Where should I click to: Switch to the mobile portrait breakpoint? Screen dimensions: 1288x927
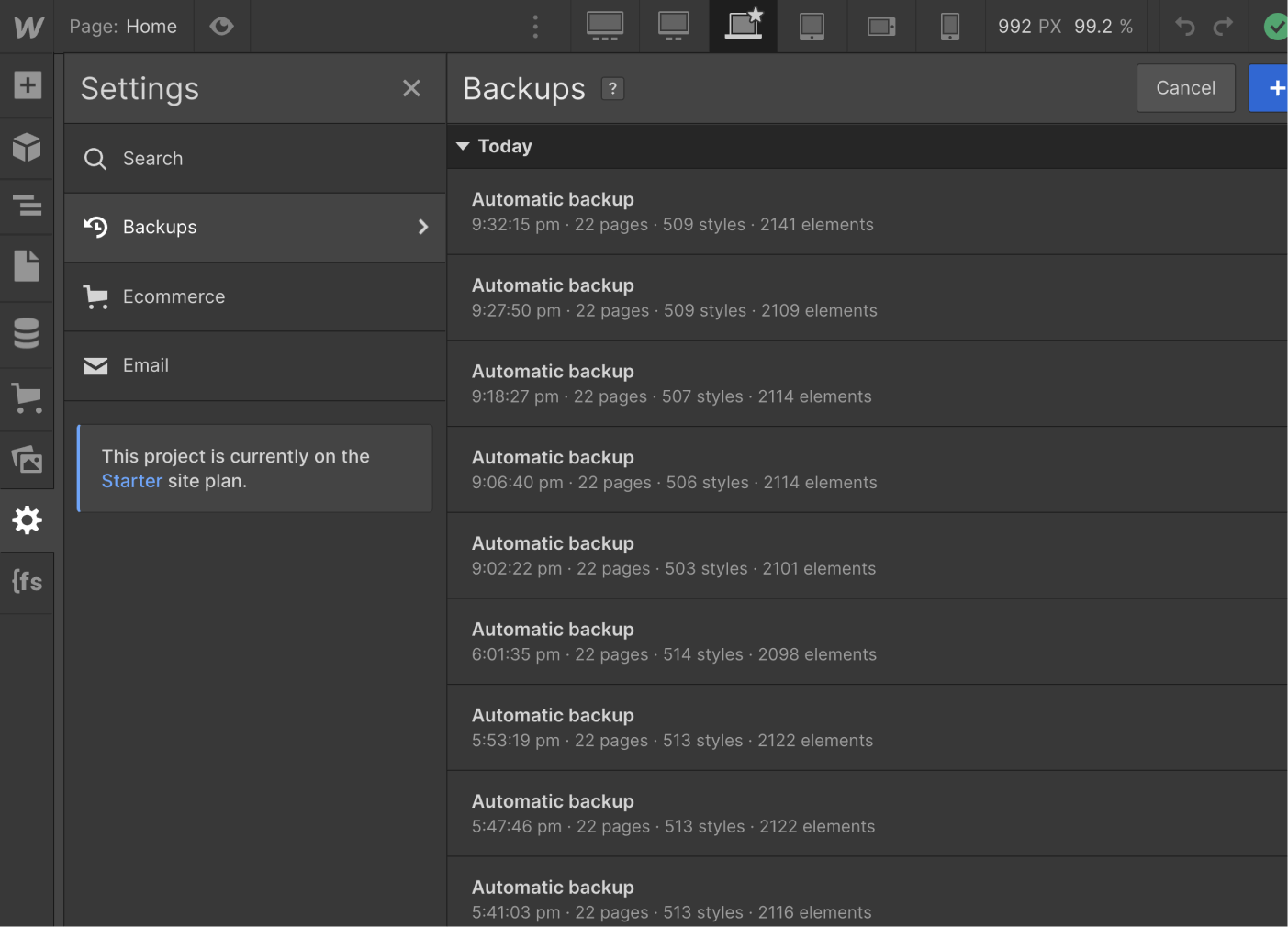click(x=950, y=27)
